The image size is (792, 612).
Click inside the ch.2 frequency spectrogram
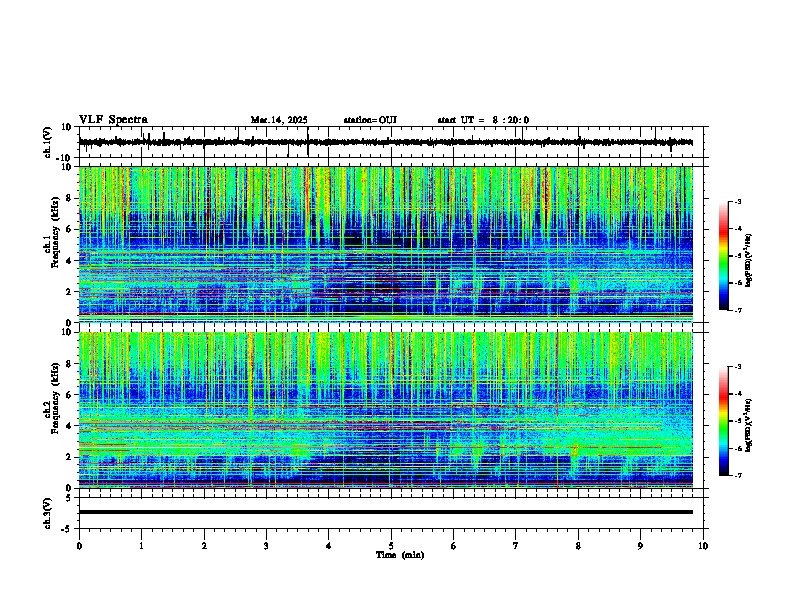[x=386, y=410]
